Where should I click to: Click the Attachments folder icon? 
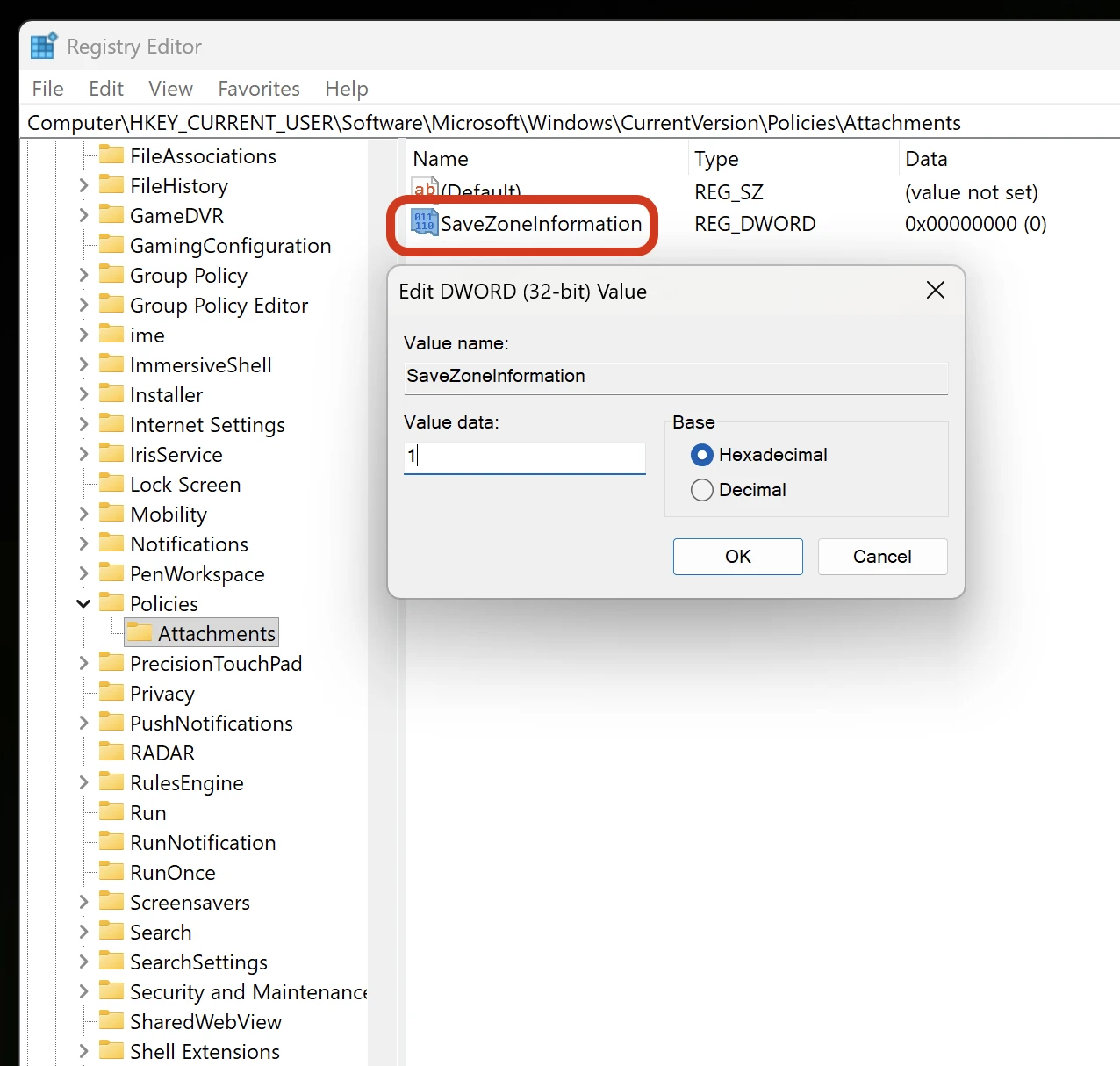(x=139, y=632)
